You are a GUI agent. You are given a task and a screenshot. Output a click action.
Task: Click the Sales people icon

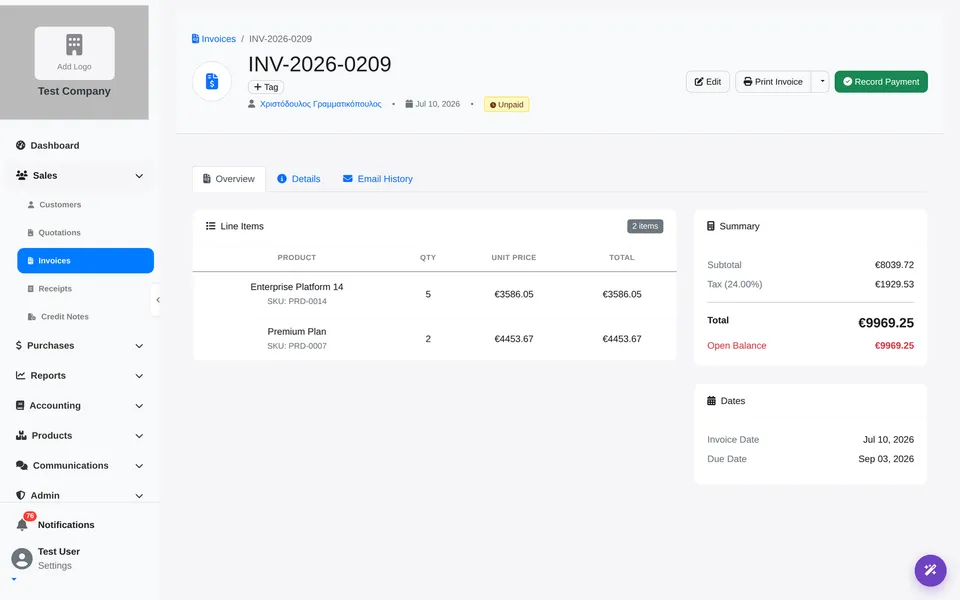pyautogui.click(x=22, y=175)
